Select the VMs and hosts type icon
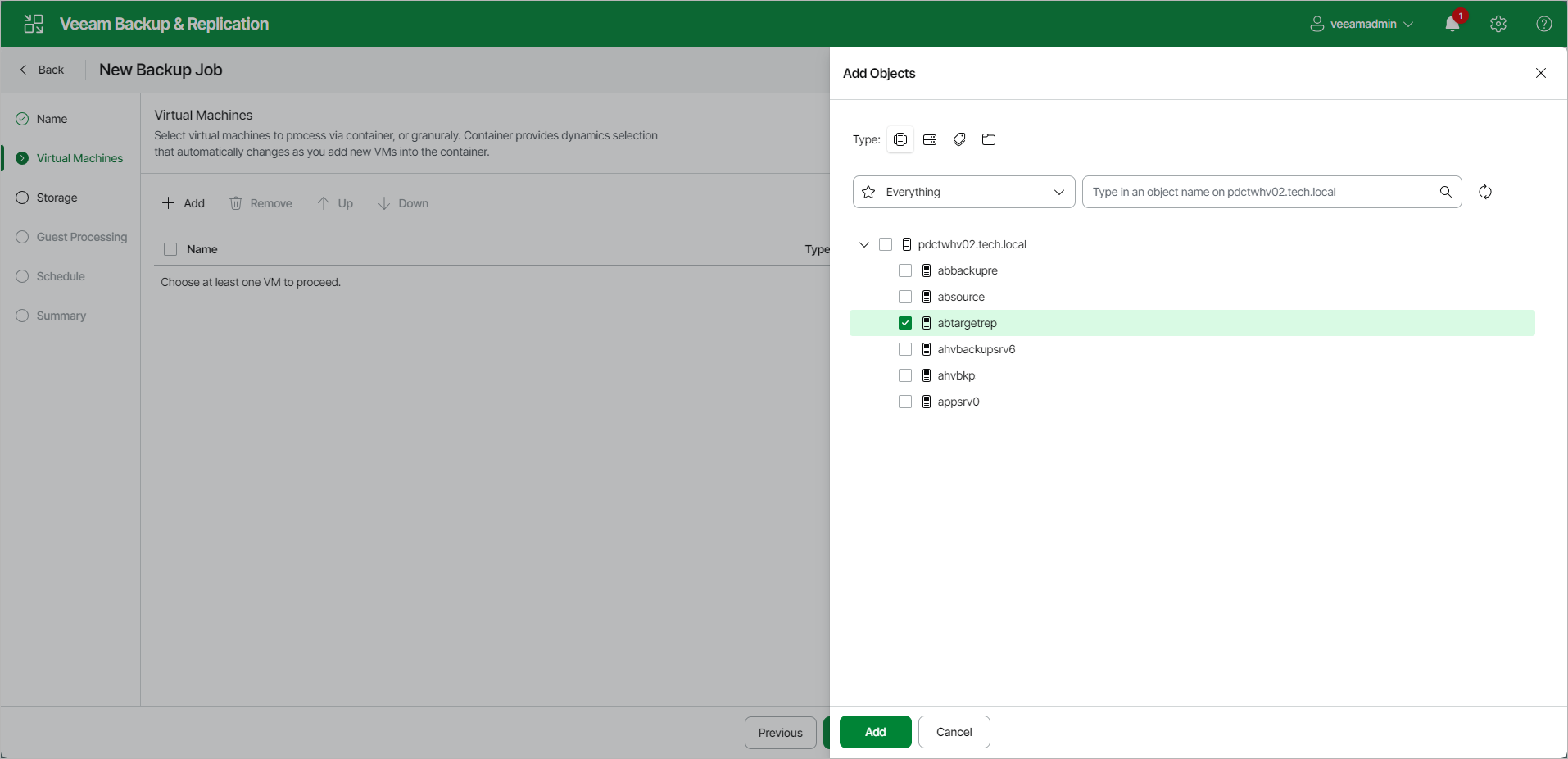Image resolution: width=1568 pixels, height=759 pixels. point(900,139)
